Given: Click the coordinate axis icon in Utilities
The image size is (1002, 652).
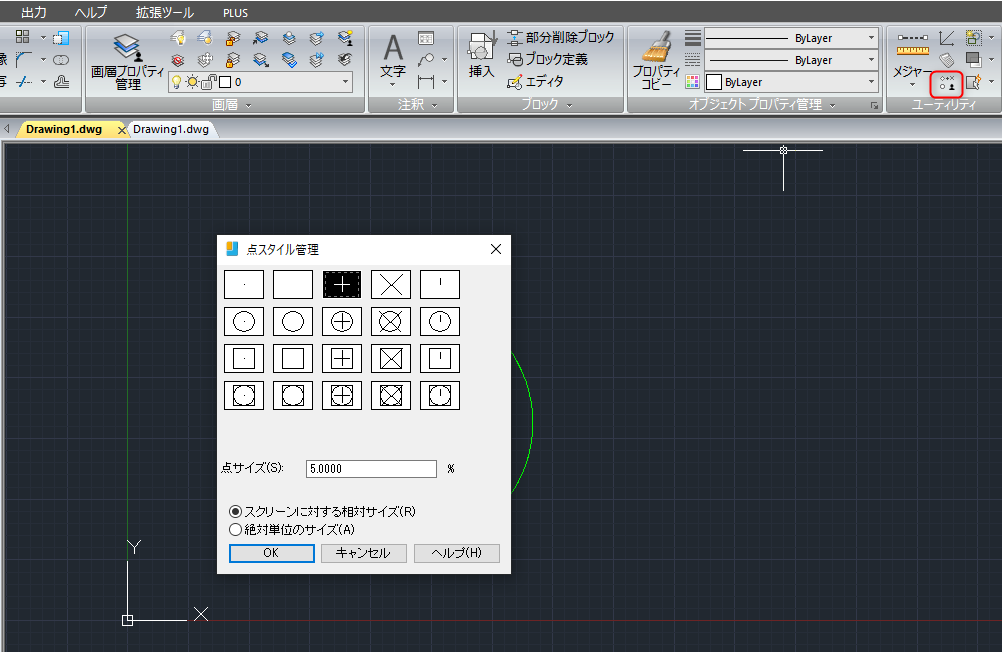Looking at the screenshot, I should click(946, 38).
